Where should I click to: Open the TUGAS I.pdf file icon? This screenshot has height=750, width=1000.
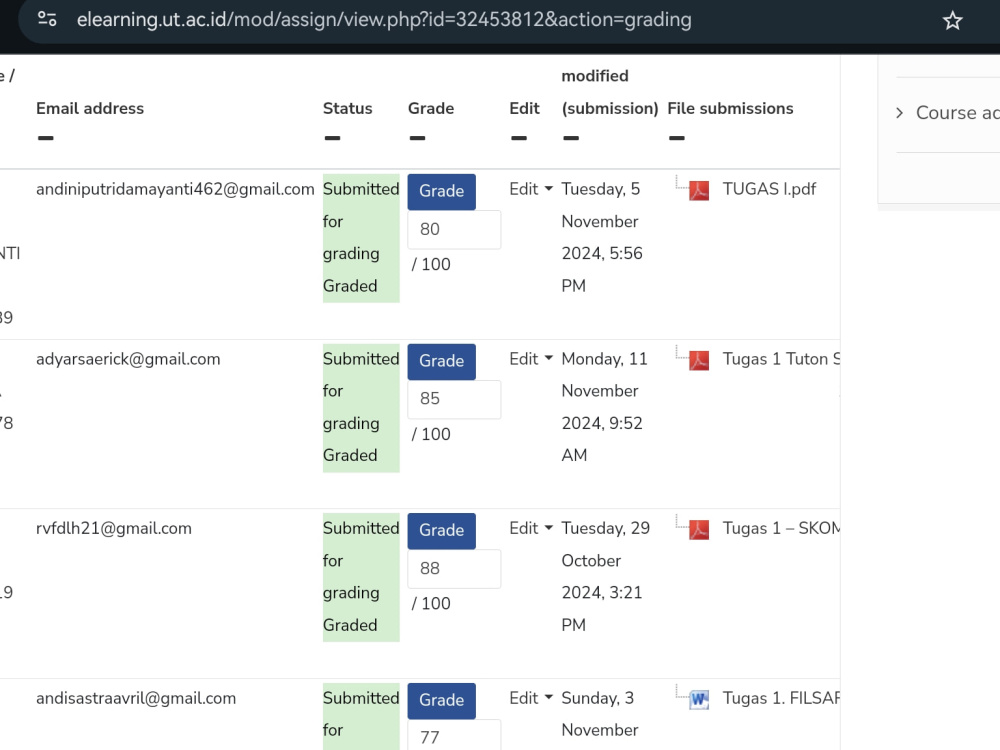click(699, 191)
